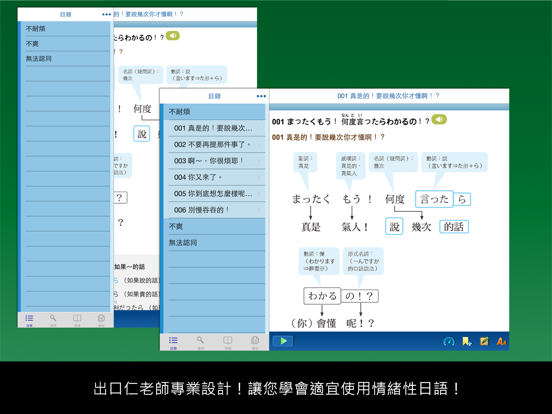This screenshot has height=414, width=552.
Task: Tap the わかる word box
Action: 322,296
